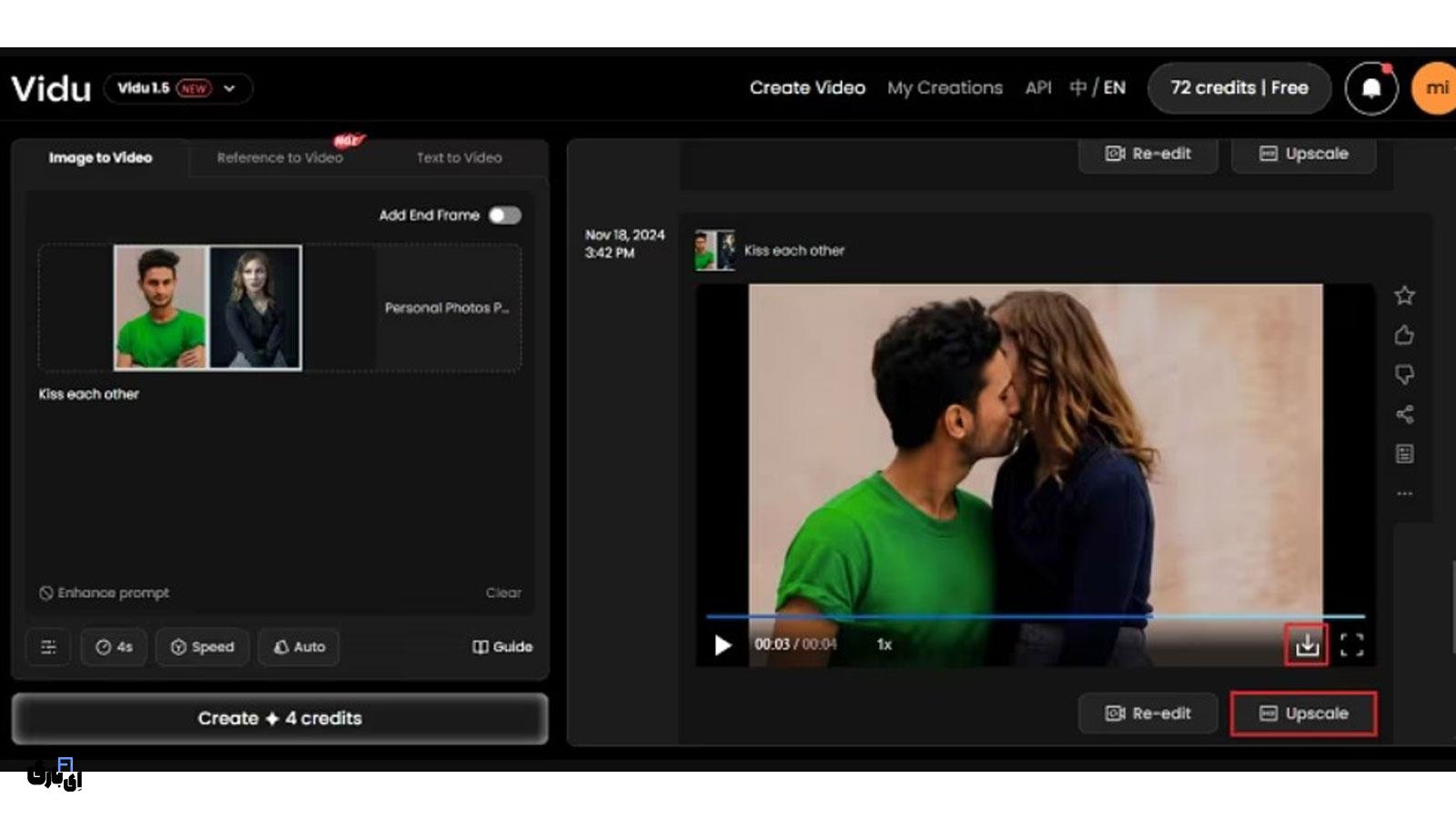Enter fullscreen video mode

1352,645
